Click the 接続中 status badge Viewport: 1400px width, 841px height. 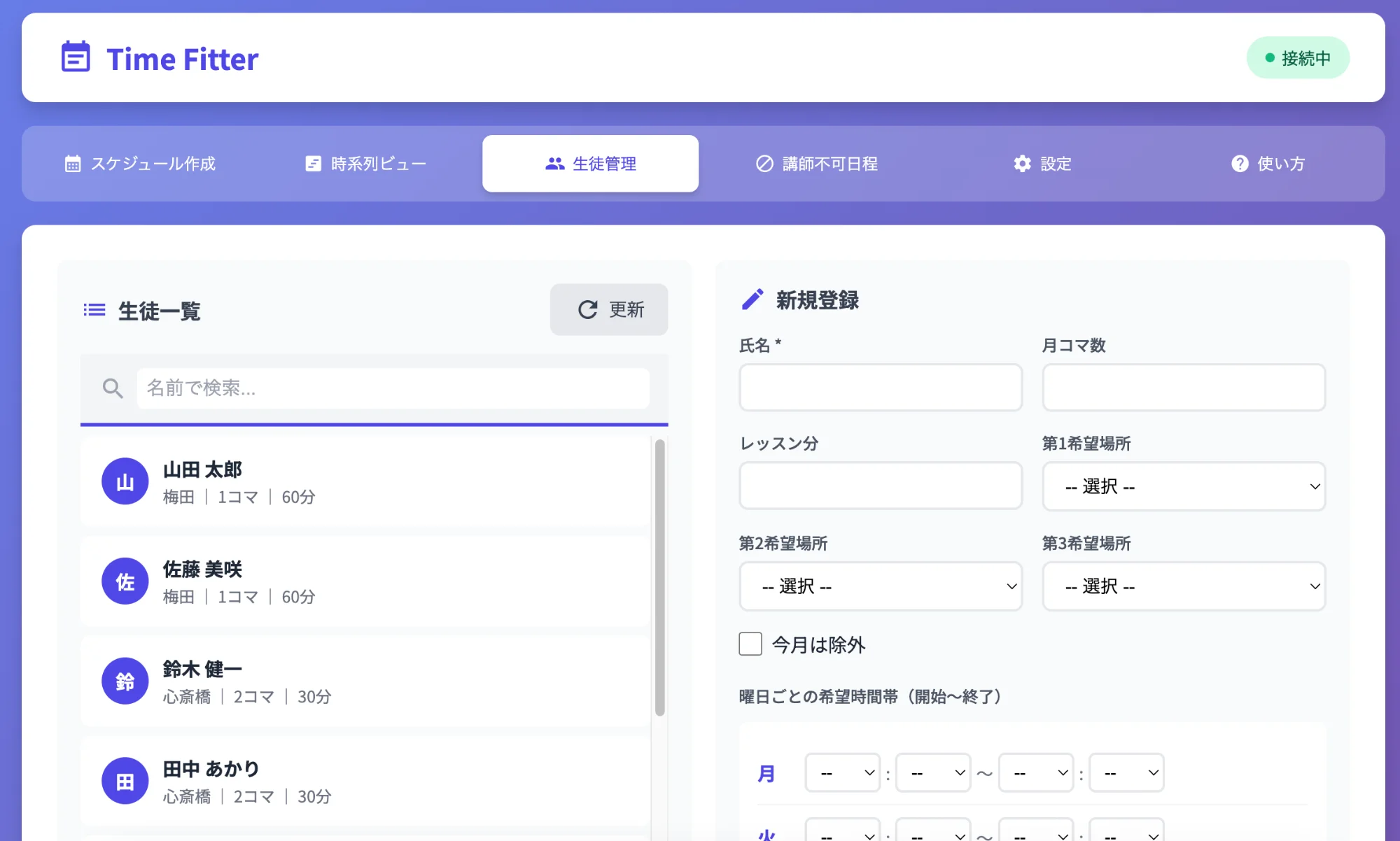(1297, 58)
